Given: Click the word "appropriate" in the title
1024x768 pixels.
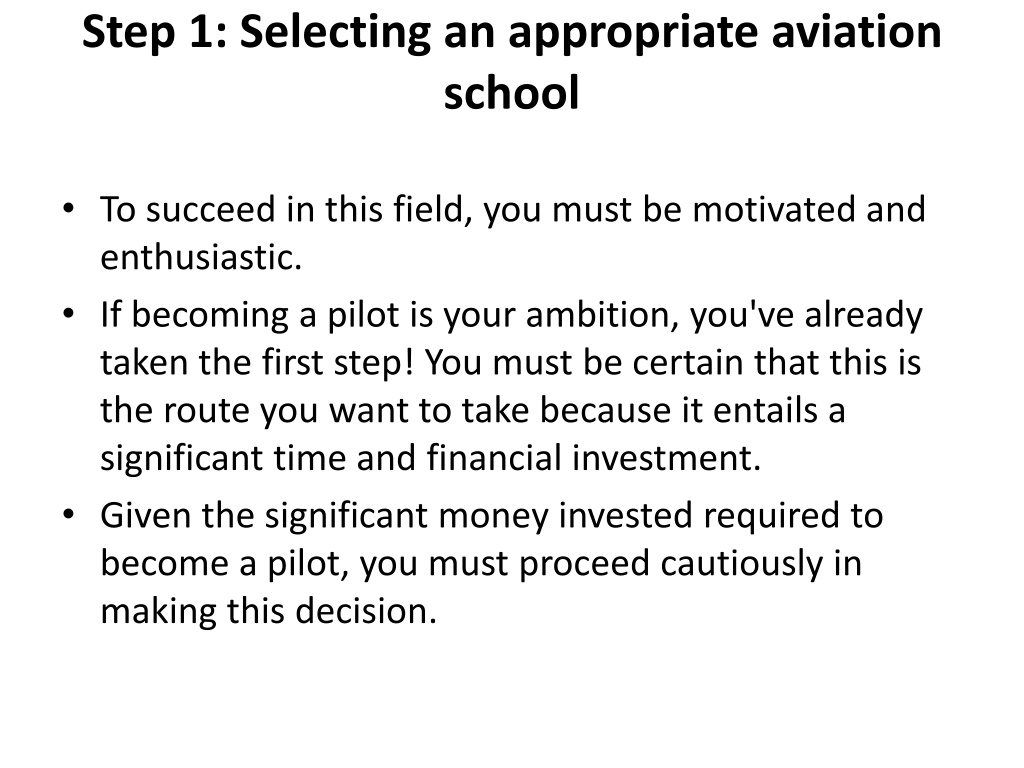Looking at the screenshot, I should 633,35.
